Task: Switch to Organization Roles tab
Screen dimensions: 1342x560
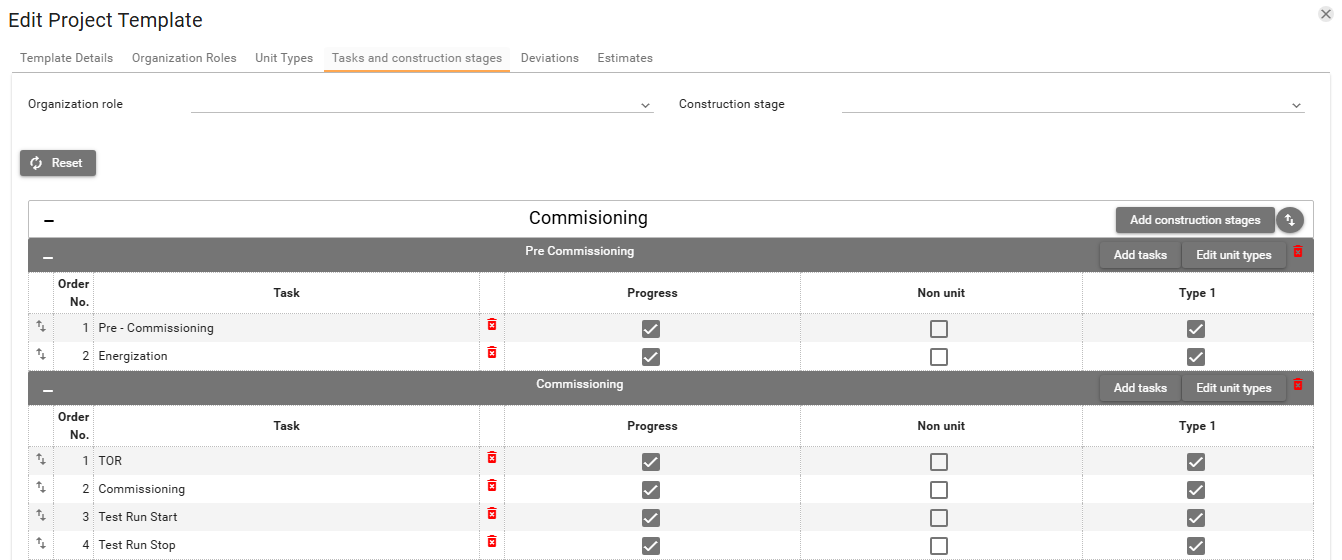Action: tap(184, 58)
